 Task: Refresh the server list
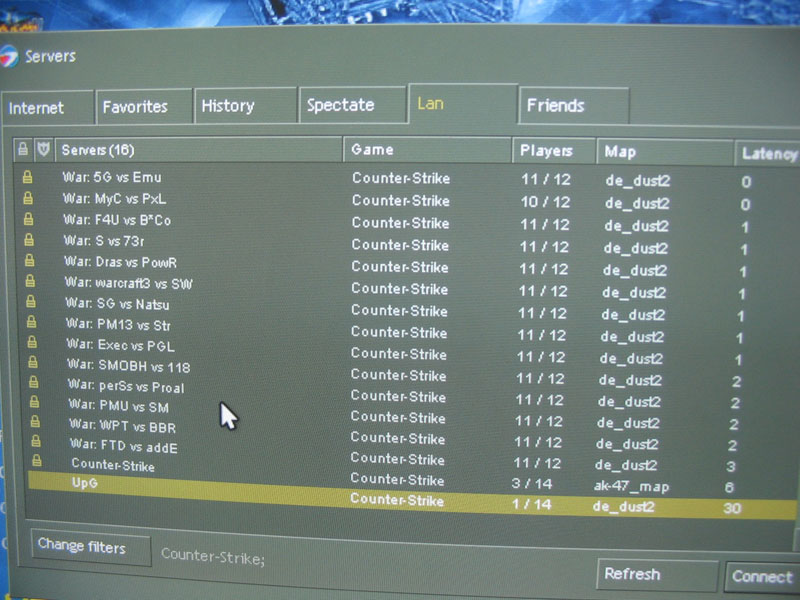[x=657, y=574]
